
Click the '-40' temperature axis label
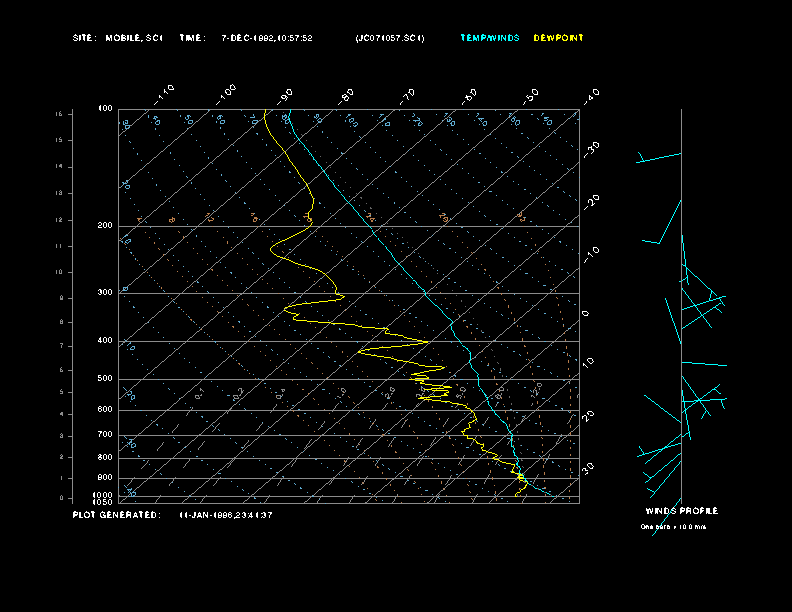coord(591,96)
